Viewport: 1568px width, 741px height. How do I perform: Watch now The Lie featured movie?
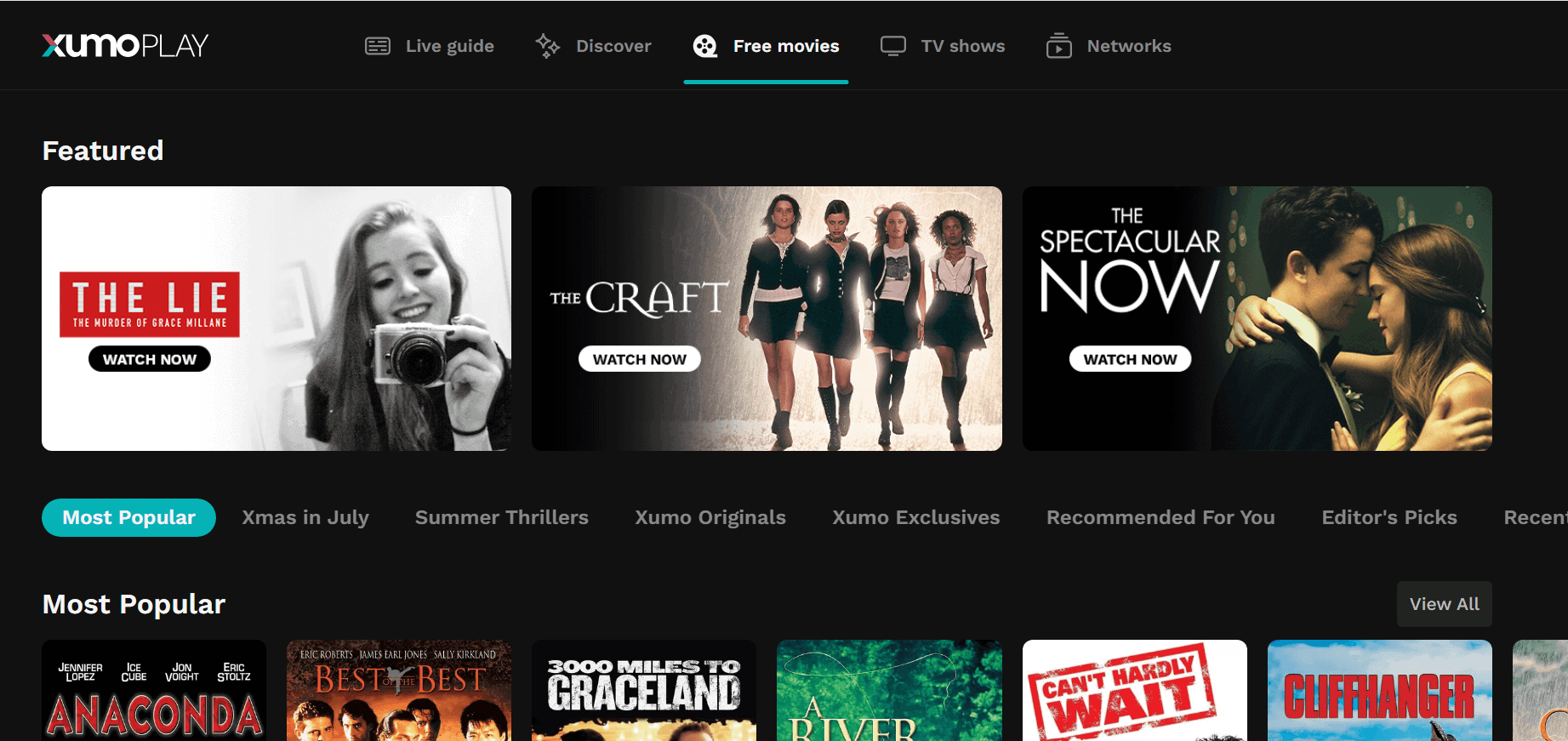[x=150, y=359]
